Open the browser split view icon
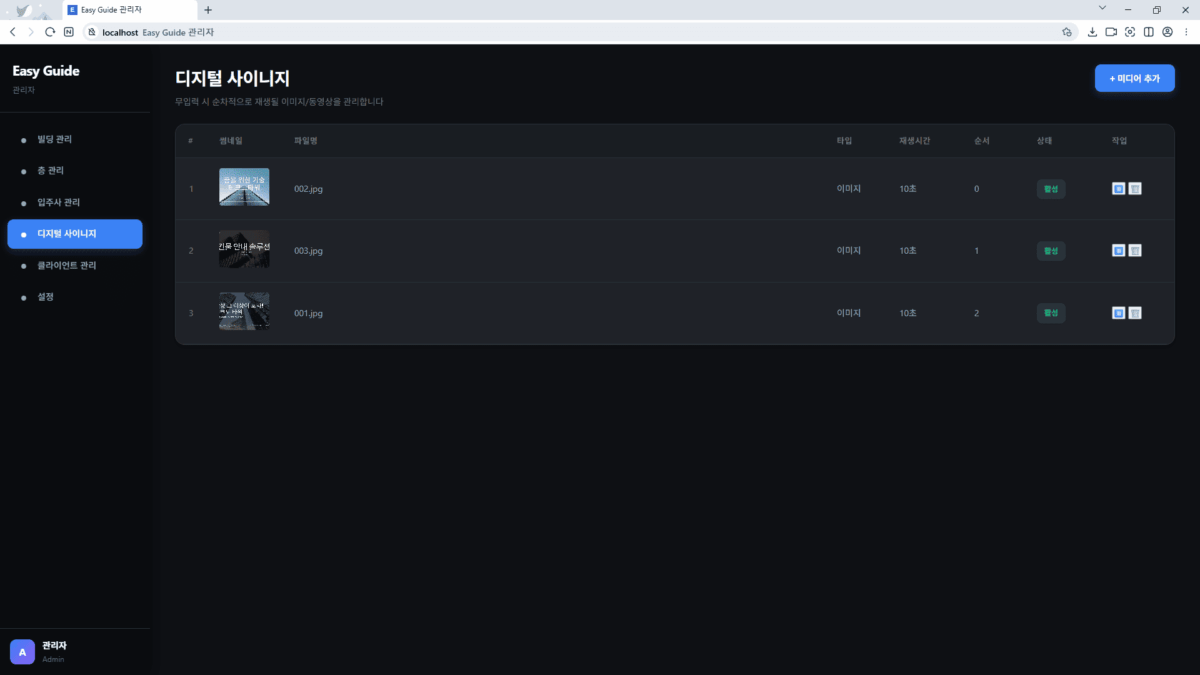The height and width of the screenshot is (675, 1200). pos(1149,32)
